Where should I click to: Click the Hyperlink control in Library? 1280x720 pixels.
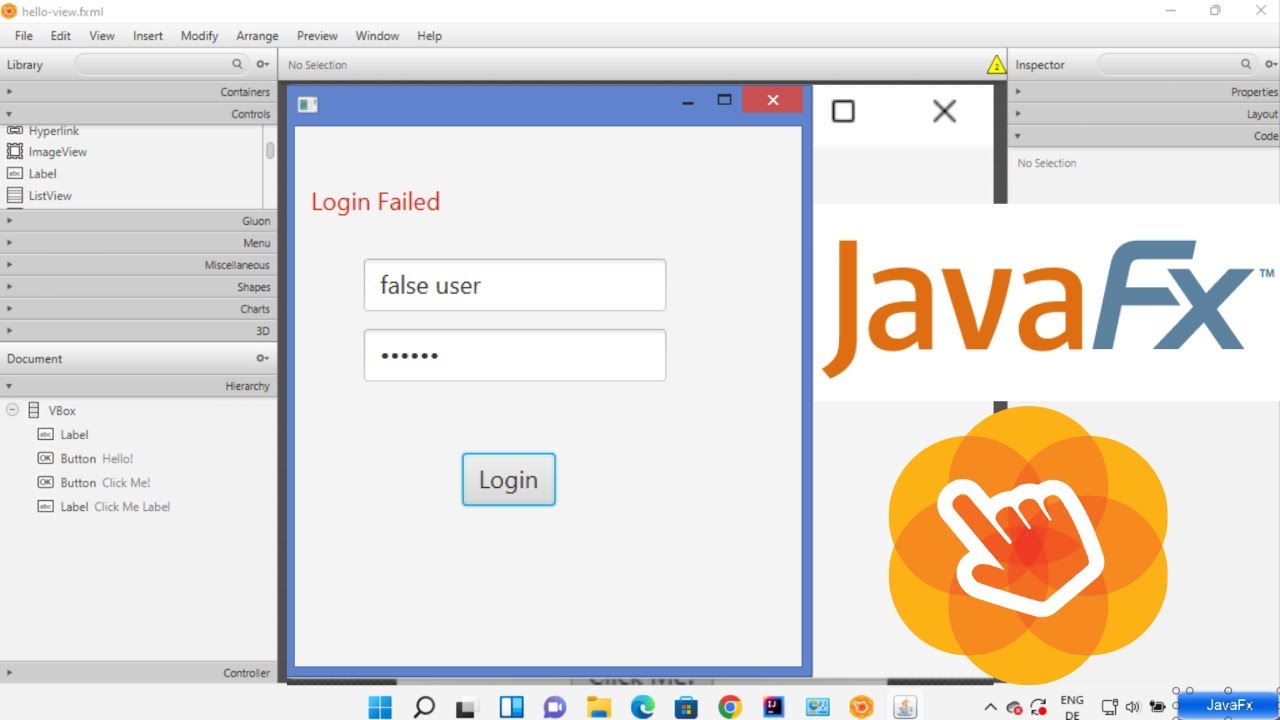tap(43, 131)
